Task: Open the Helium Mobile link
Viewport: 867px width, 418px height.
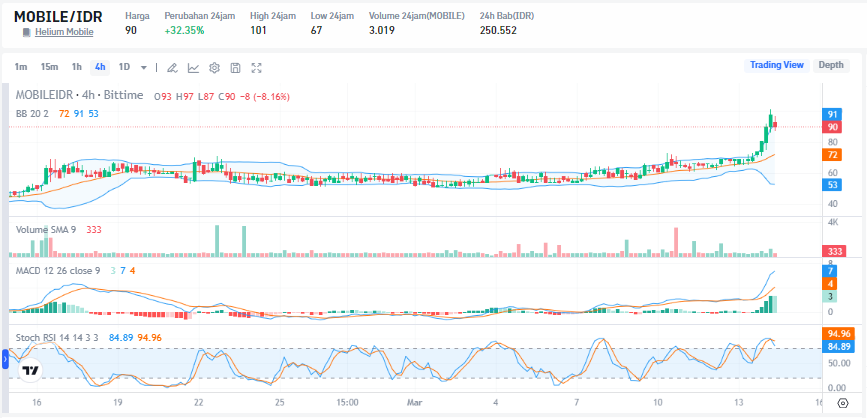Action: click(x=64, y=32)
